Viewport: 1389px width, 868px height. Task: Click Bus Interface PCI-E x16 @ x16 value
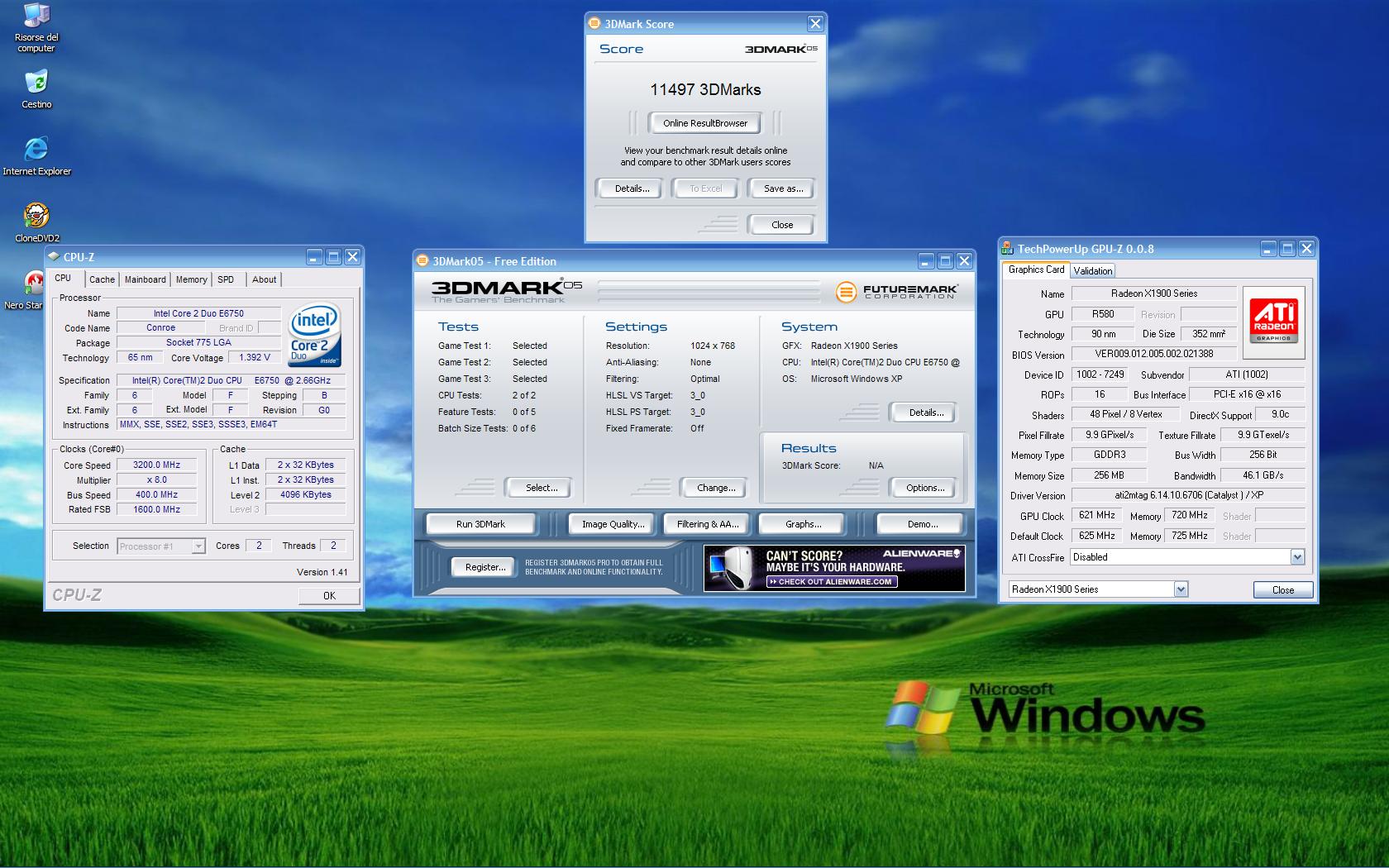click(x=1247, y=394)
